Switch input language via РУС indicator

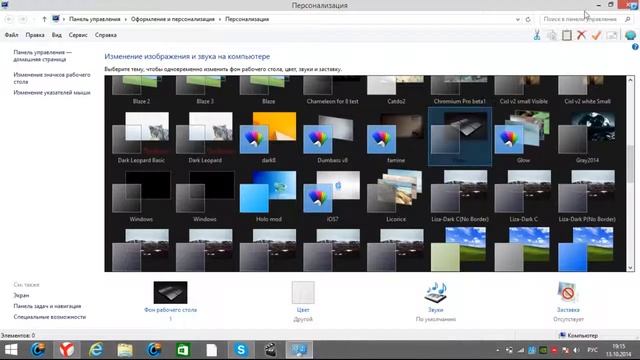point(592,350)
